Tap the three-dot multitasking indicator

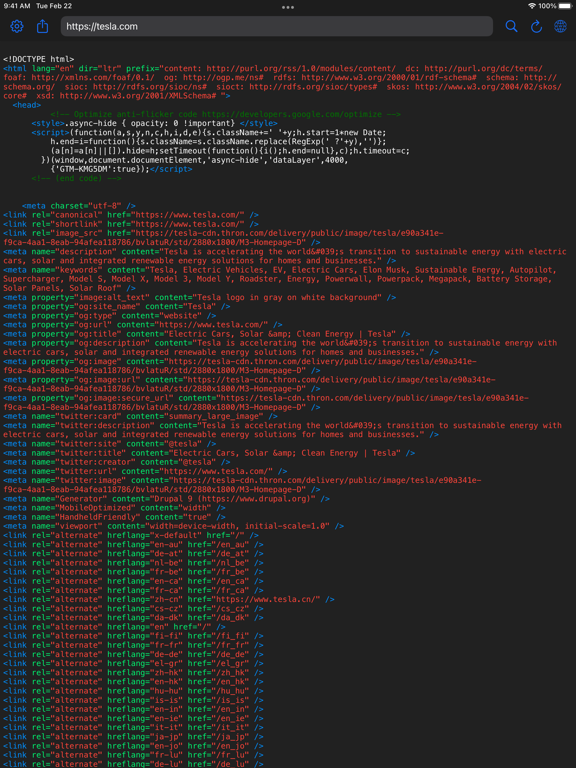(x=288, y=7)
